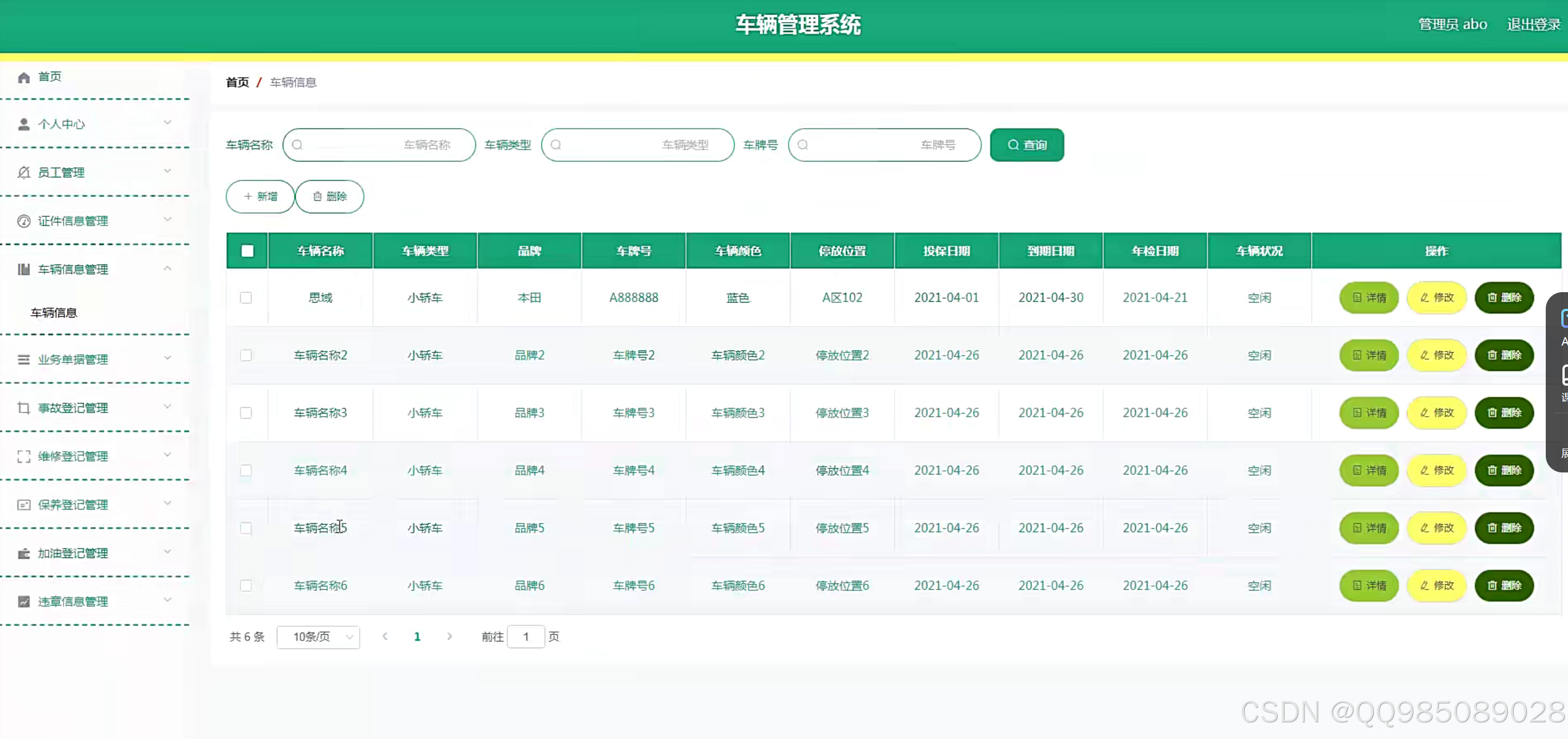
Task: Click the 加油登记管理 sidebar icon
Action: click(x=24, y=553)
